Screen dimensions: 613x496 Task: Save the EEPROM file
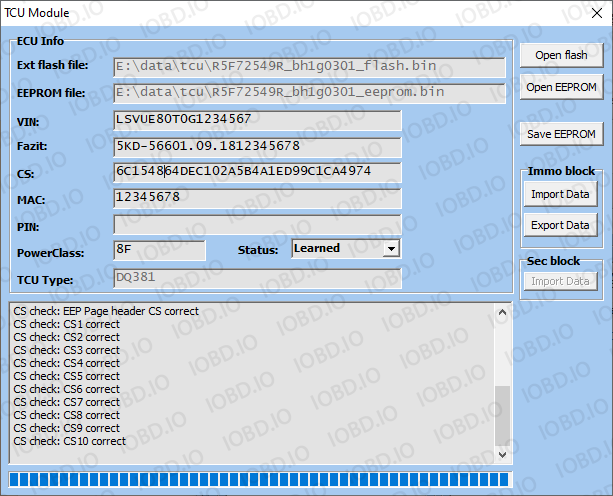pos(561,134)
